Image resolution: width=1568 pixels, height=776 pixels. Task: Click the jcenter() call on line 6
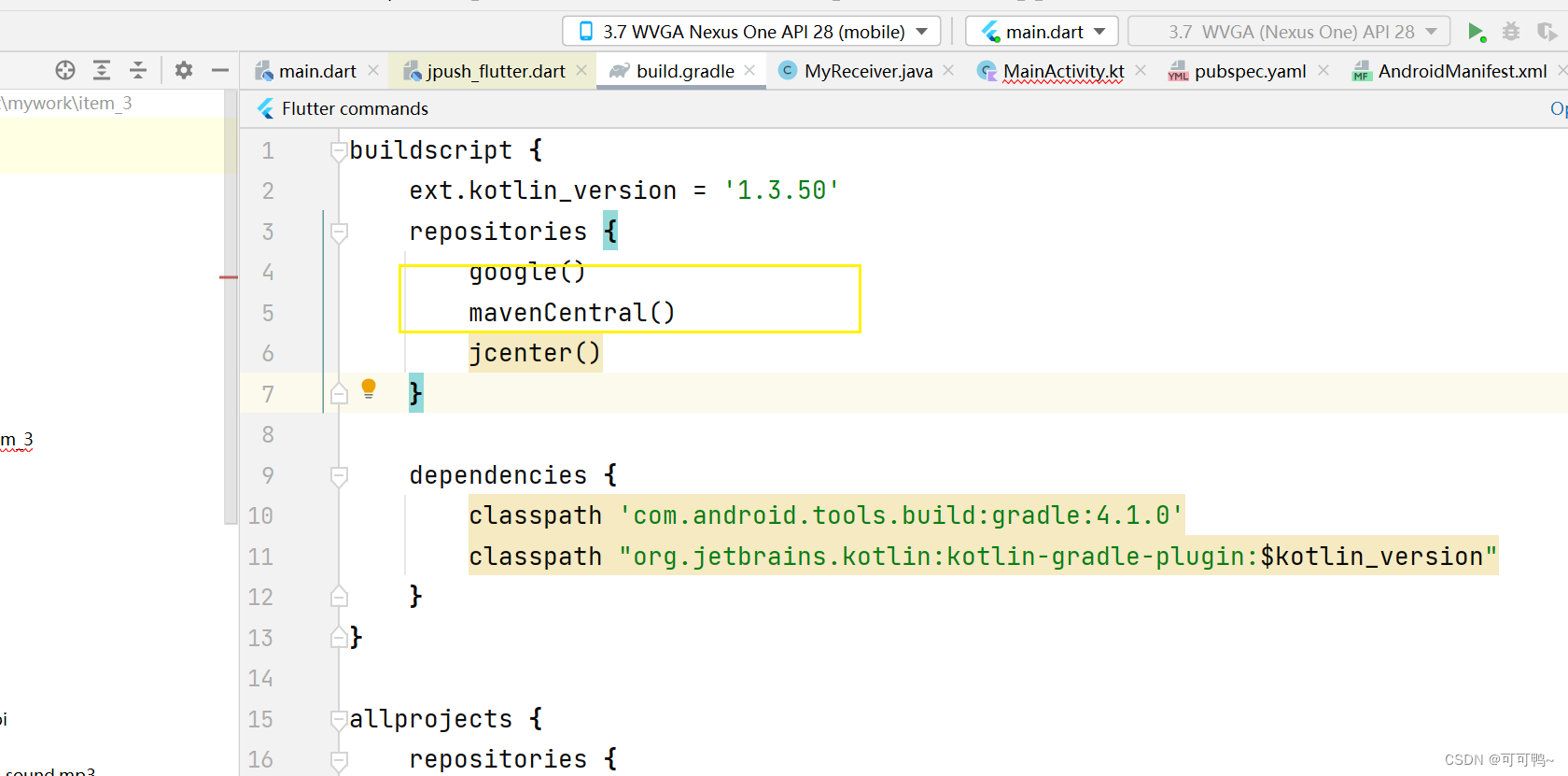point(535,353)
